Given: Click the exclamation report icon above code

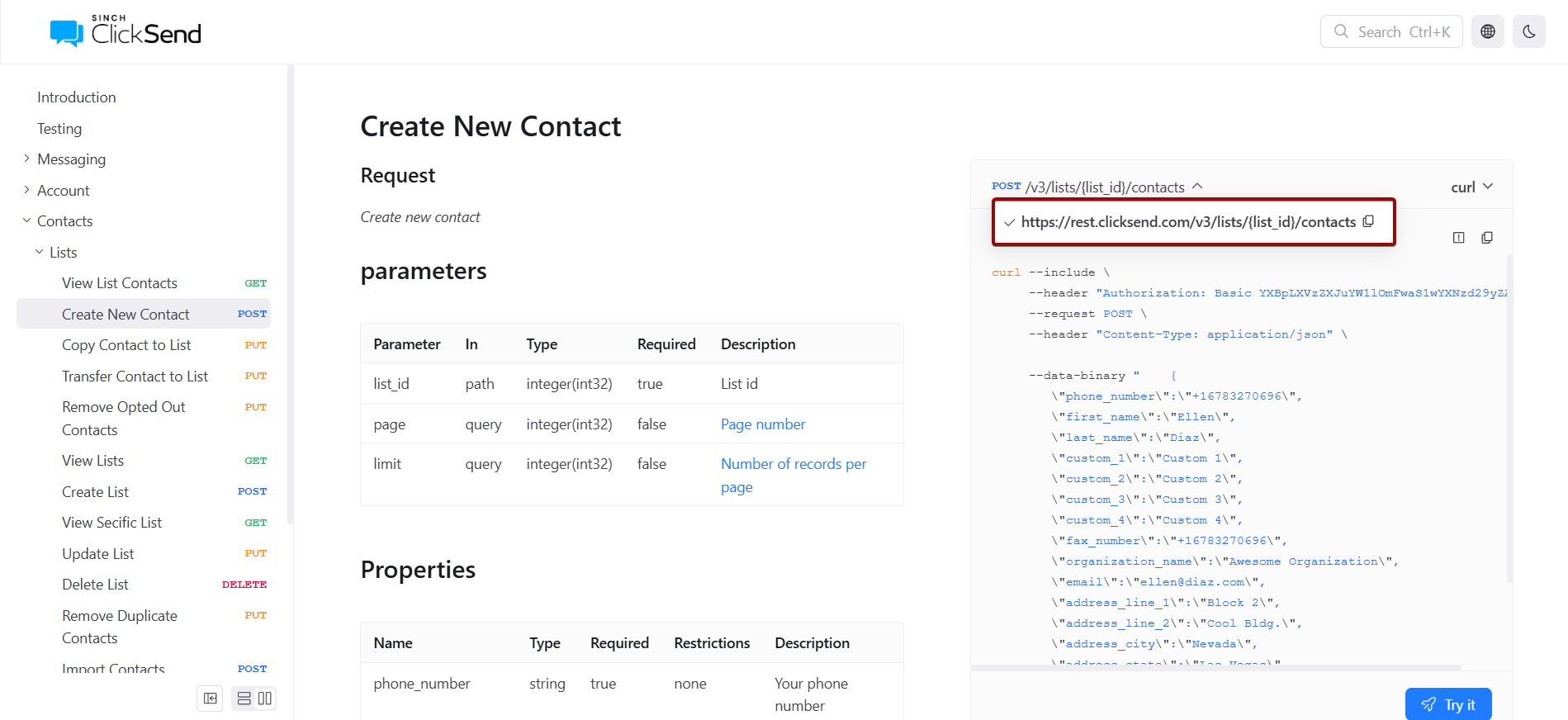Looking at the screenshot, I should [1458, 238].
